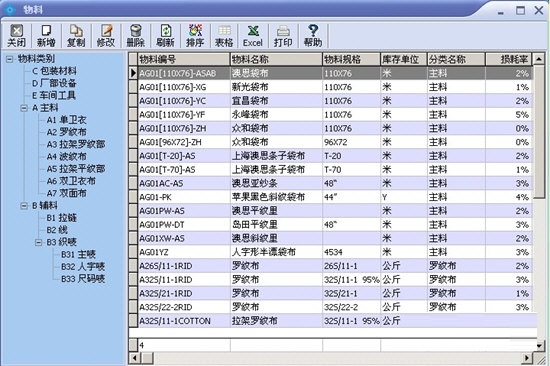Select A2 罗纹布 category
550x366 pixels.
pyautogui.click(x=66, y=132)
